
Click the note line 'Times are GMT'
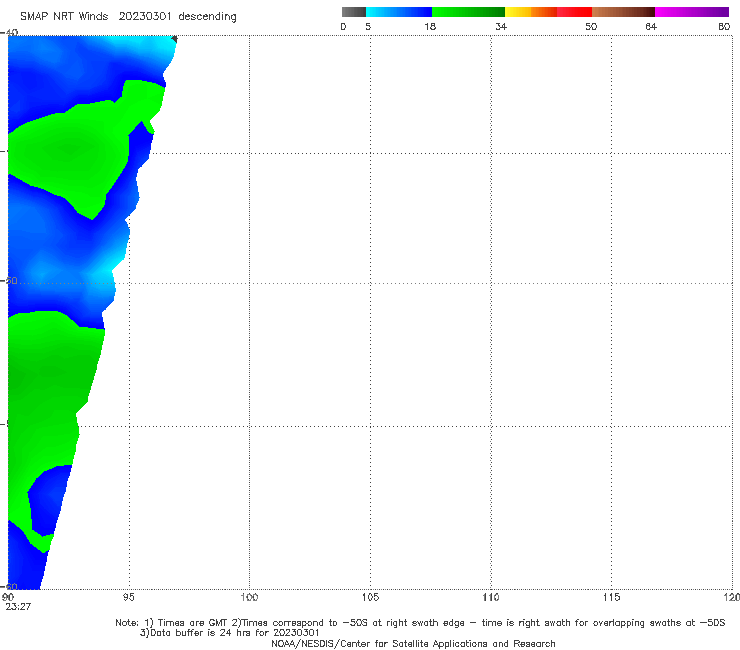click(193, 623)
